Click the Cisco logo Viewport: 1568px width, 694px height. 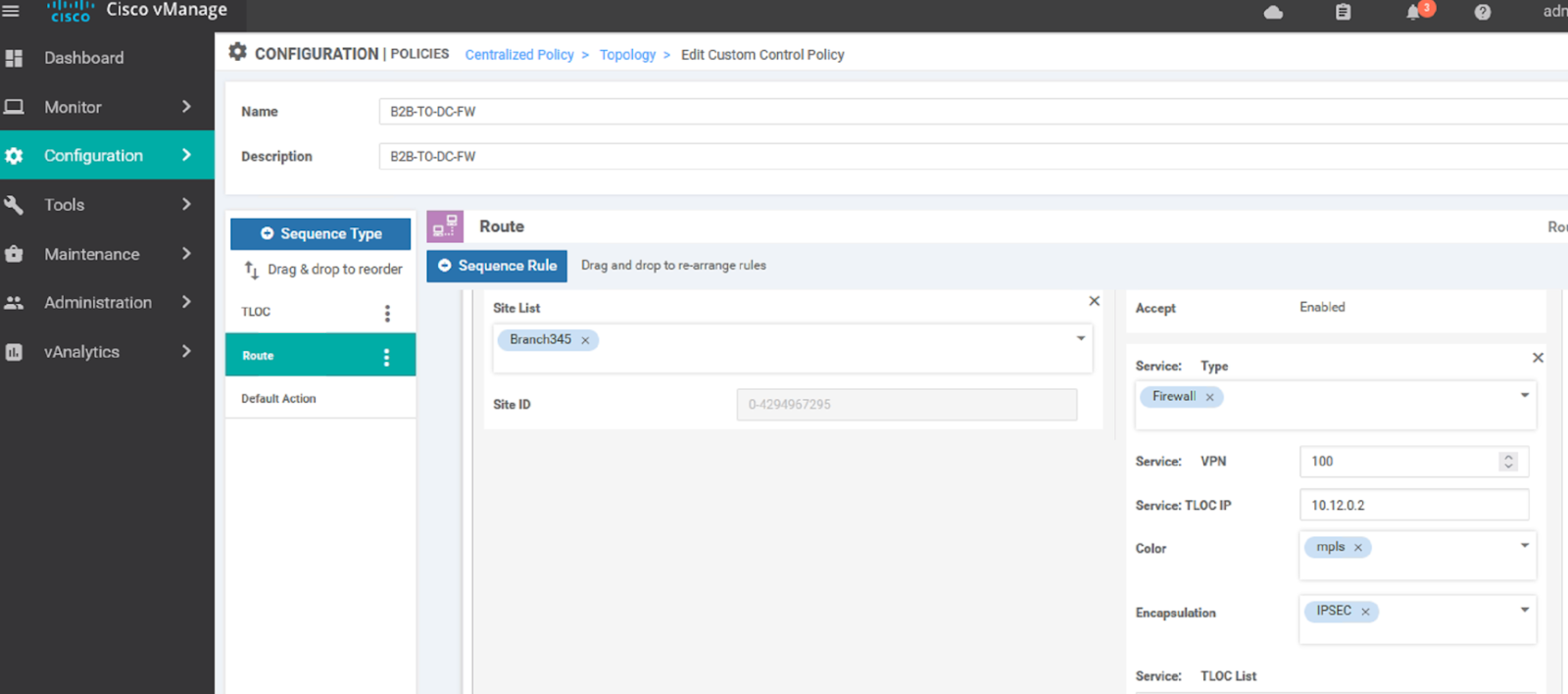point(71,11)
